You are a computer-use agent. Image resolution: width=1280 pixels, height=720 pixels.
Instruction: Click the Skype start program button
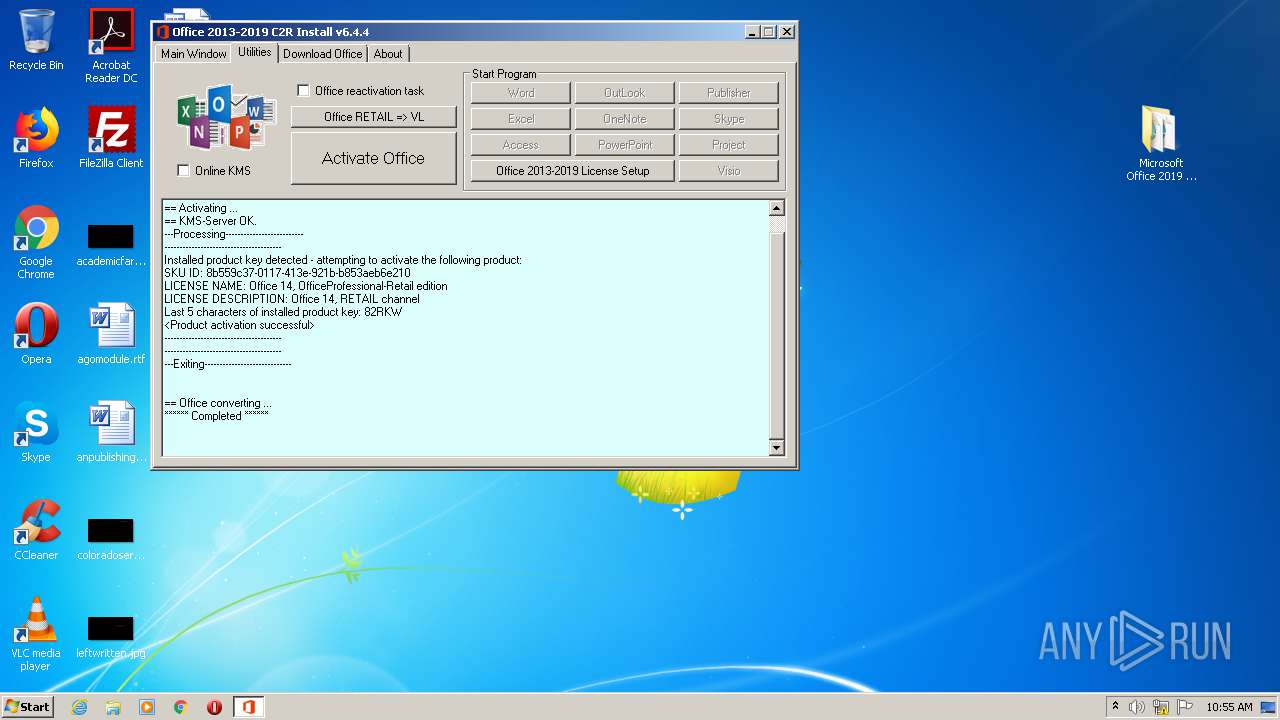(x=729, y=119)
